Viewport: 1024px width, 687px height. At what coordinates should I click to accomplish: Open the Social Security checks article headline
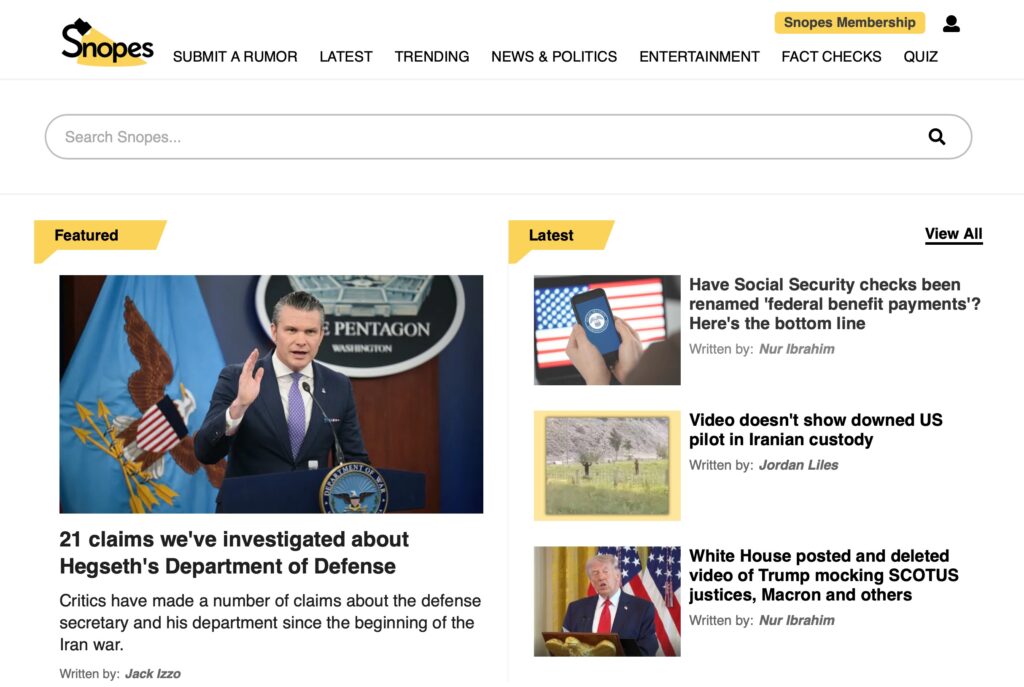click(x=834, y=304)
